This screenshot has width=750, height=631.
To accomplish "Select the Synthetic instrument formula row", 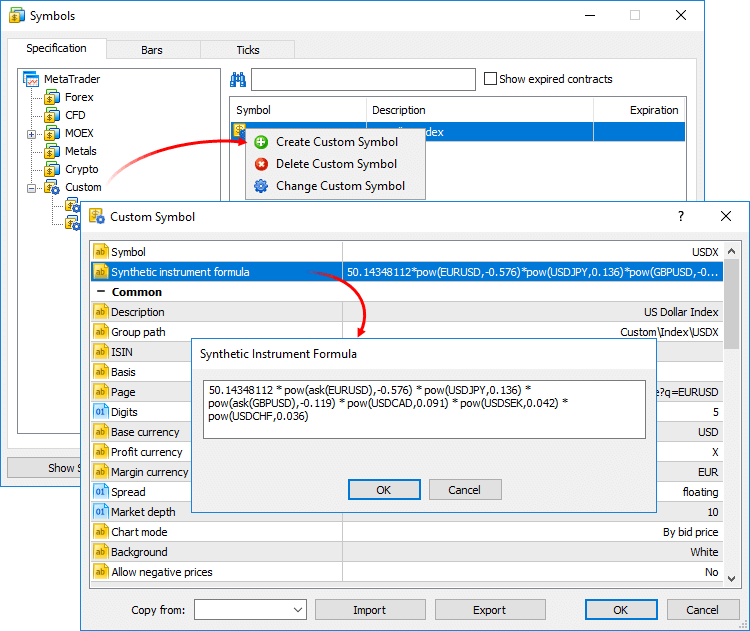I will pyautogui.click(x=407, y=272).
